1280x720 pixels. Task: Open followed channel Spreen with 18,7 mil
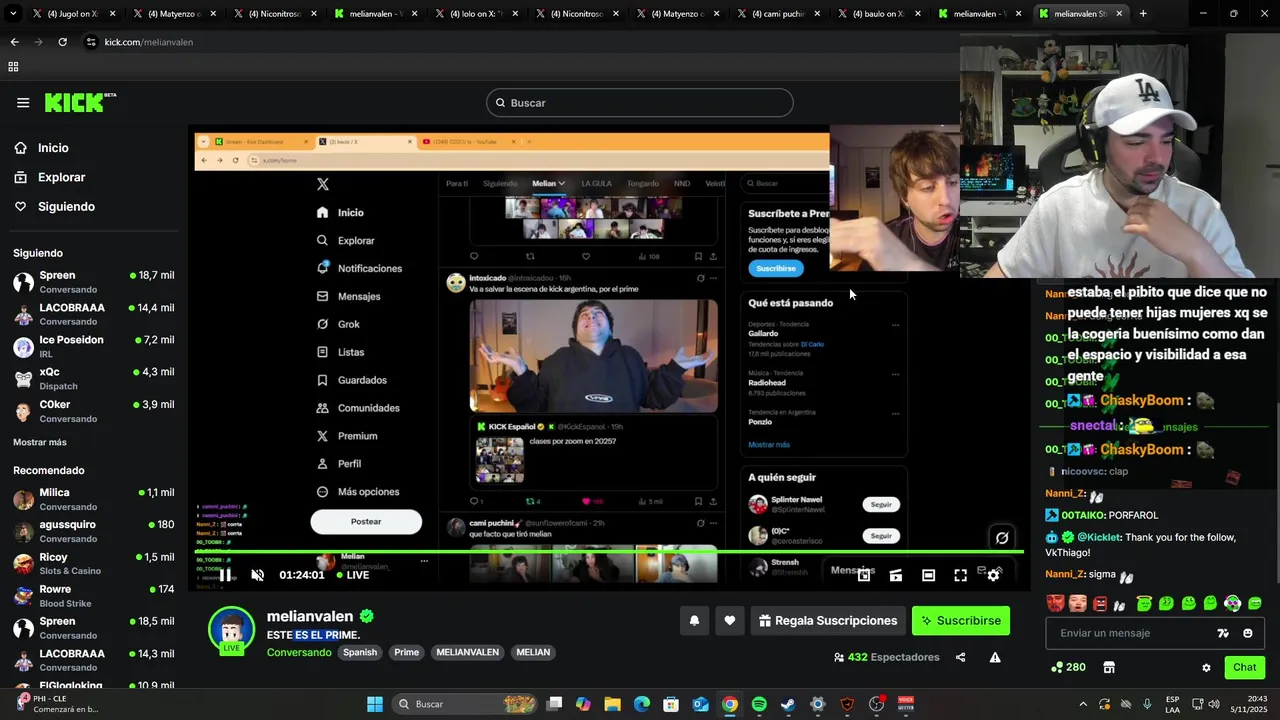click(x=94, y=282)
